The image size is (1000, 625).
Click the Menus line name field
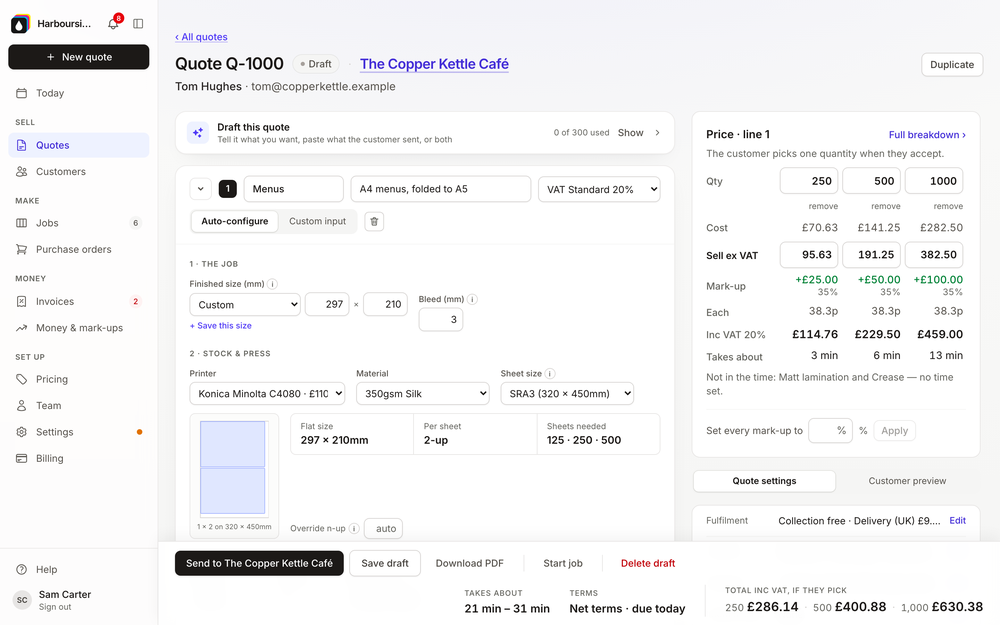pyautogui.click(x=293, y=189)
